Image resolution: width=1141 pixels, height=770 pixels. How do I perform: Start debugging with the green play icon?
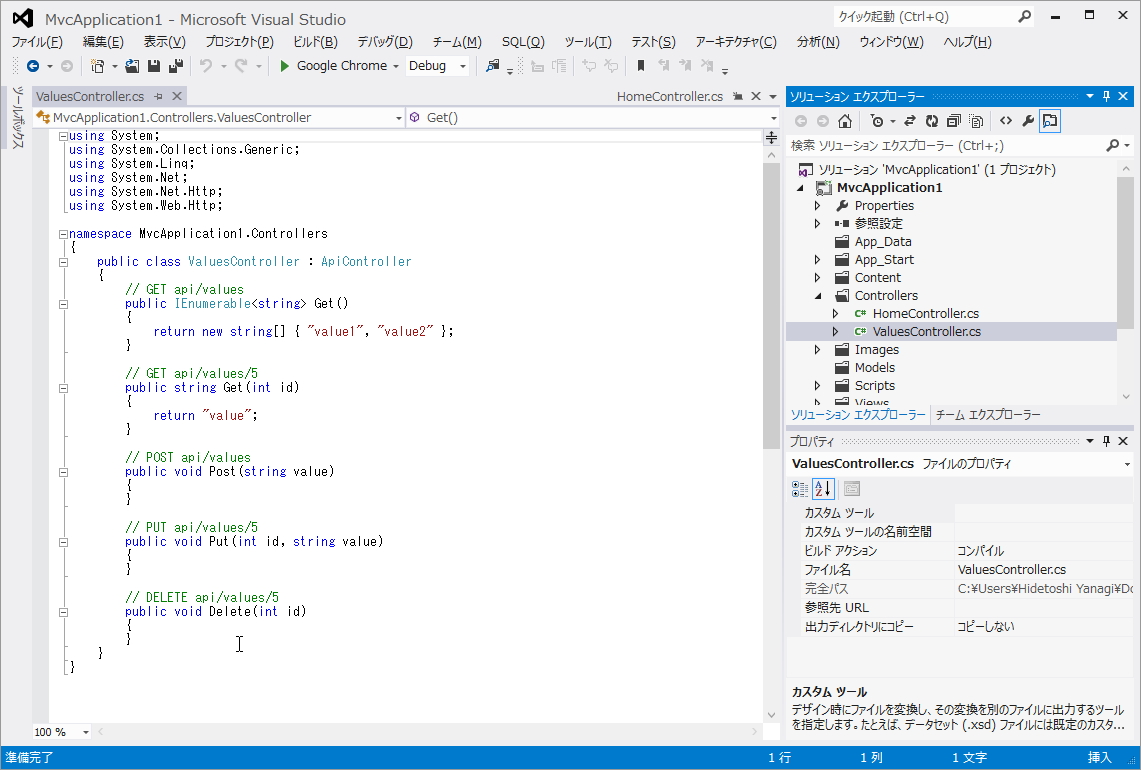(285, 66)
